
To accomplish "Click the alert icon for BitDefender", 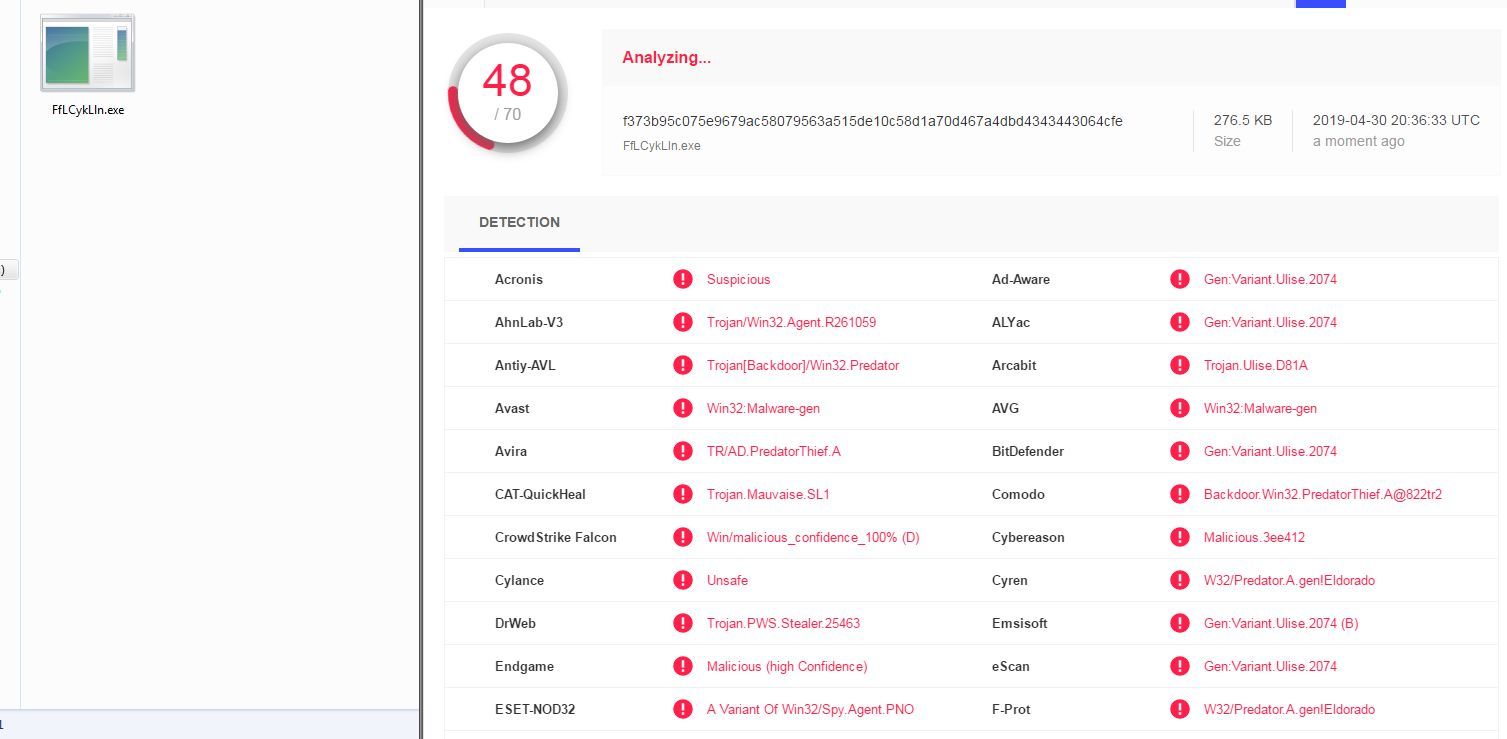I will pyautogui.click(x=1180, y=451).
